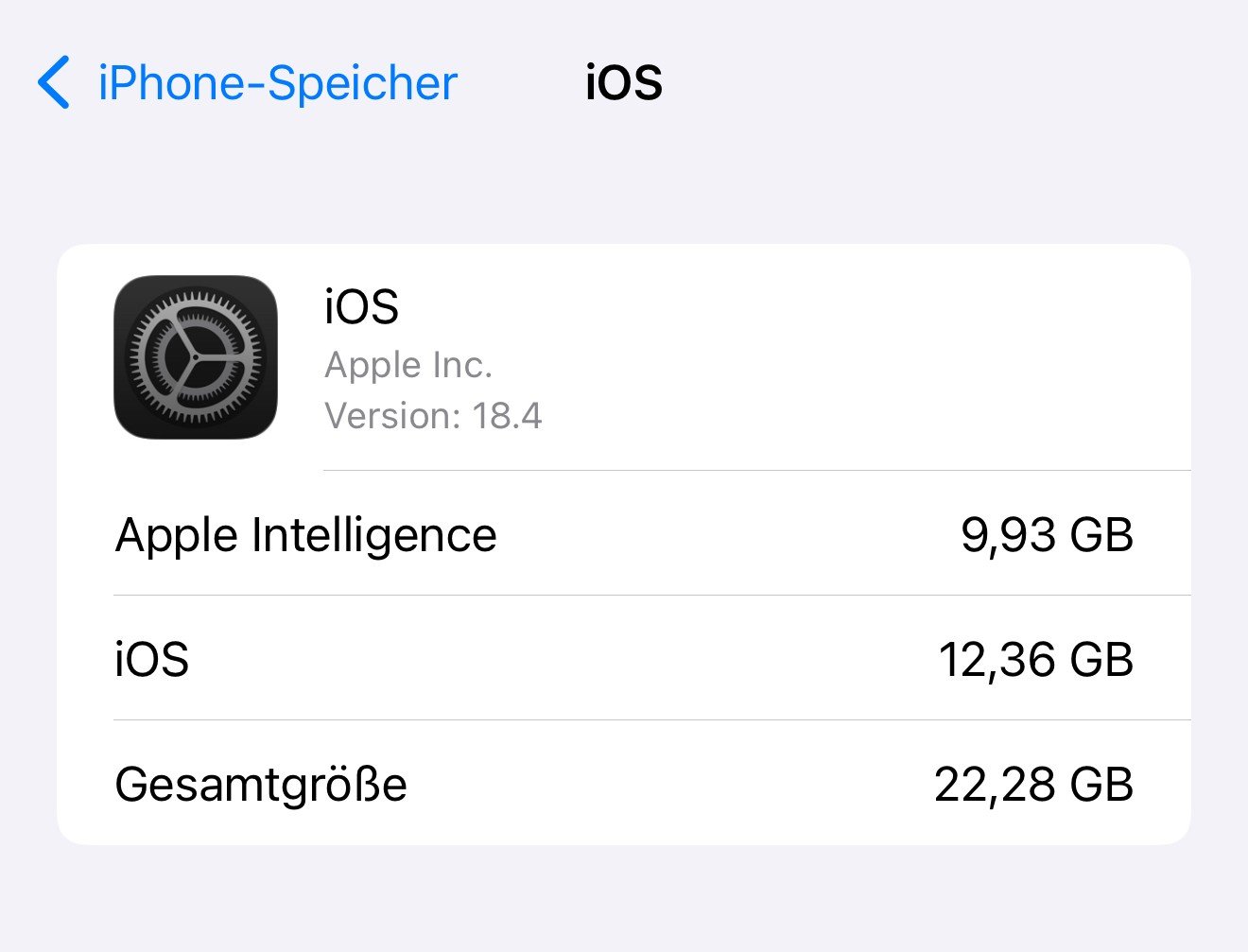Tap the 22,28 GB total size value
Screen dimensions: 1248x952
tap(1033, 785)
